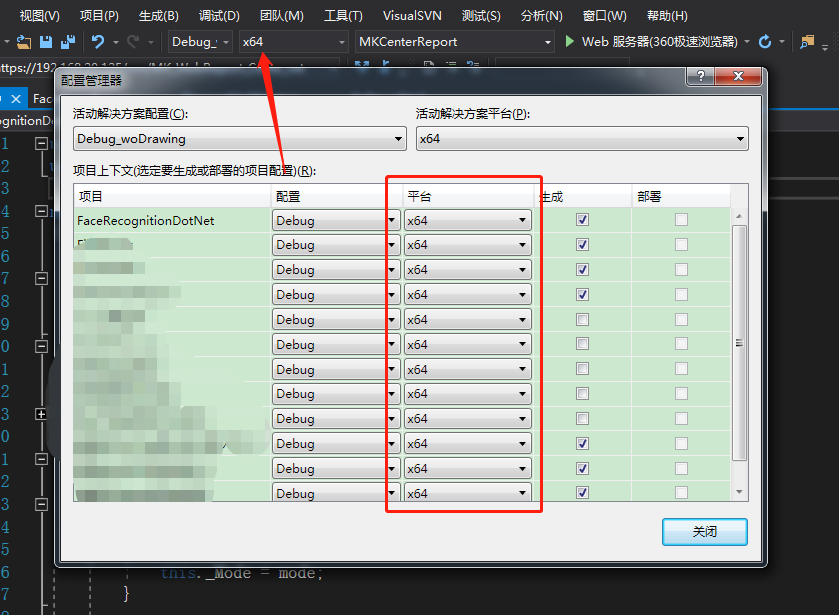Toggle second row's 生成 build checkbox

[x=582, y=245]
